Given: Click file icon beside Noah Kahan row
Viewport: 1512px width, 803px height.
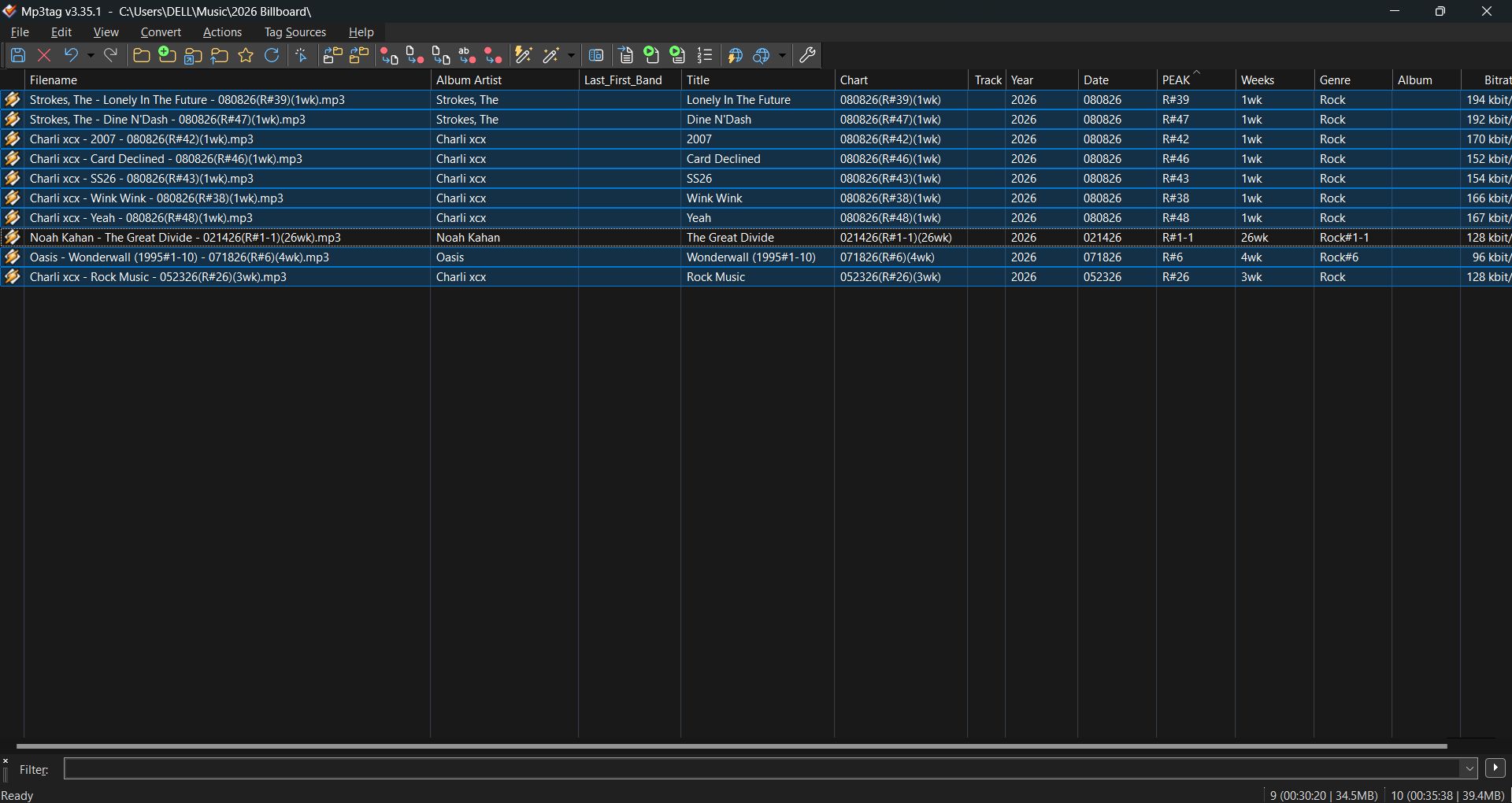Looking at the screenshot, I should coord(12,238).
